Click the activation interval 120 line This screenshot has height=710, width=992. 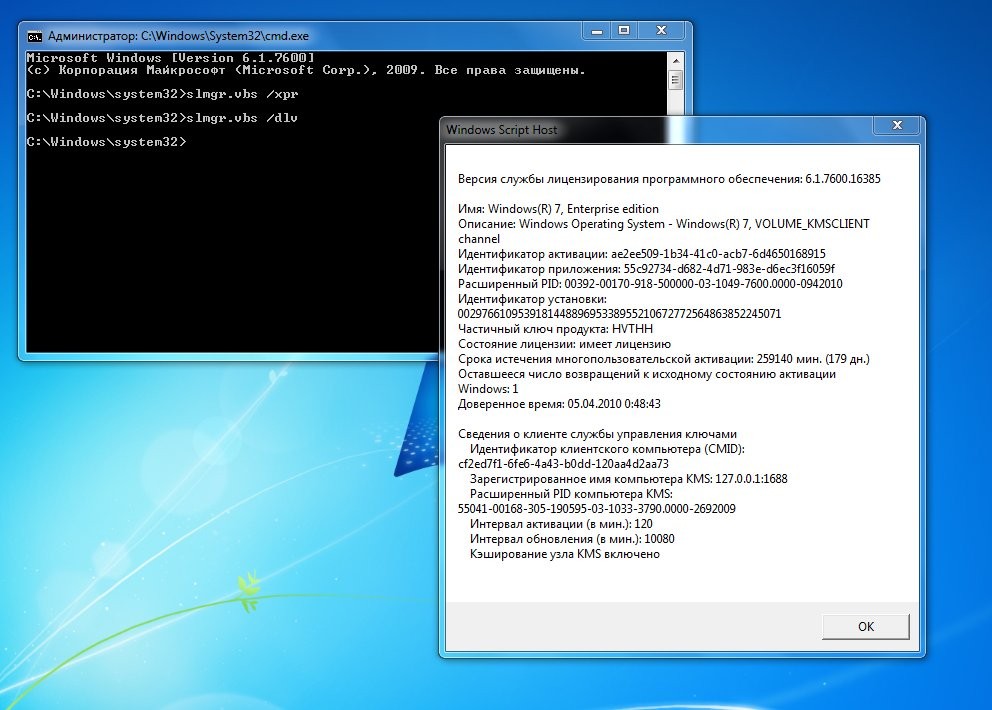pos(561,524)
